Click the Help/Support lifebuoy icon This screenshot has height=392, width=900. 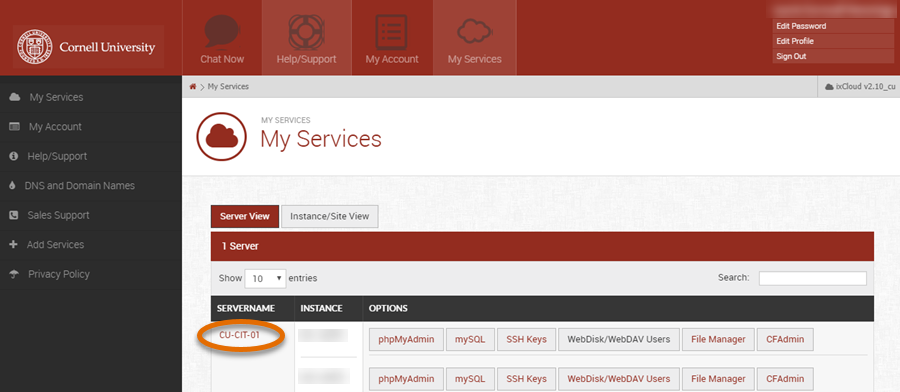tap(307, 32)
